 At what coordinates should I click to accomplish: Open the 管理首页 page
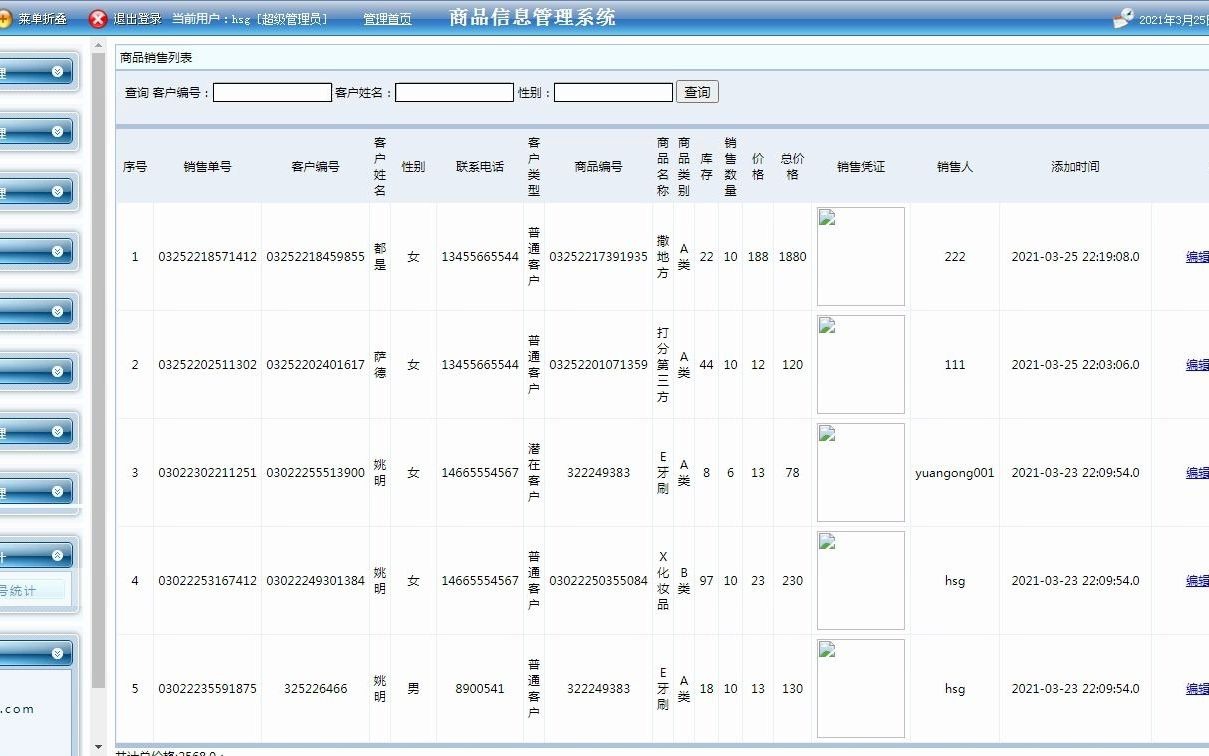coord(387,18)
